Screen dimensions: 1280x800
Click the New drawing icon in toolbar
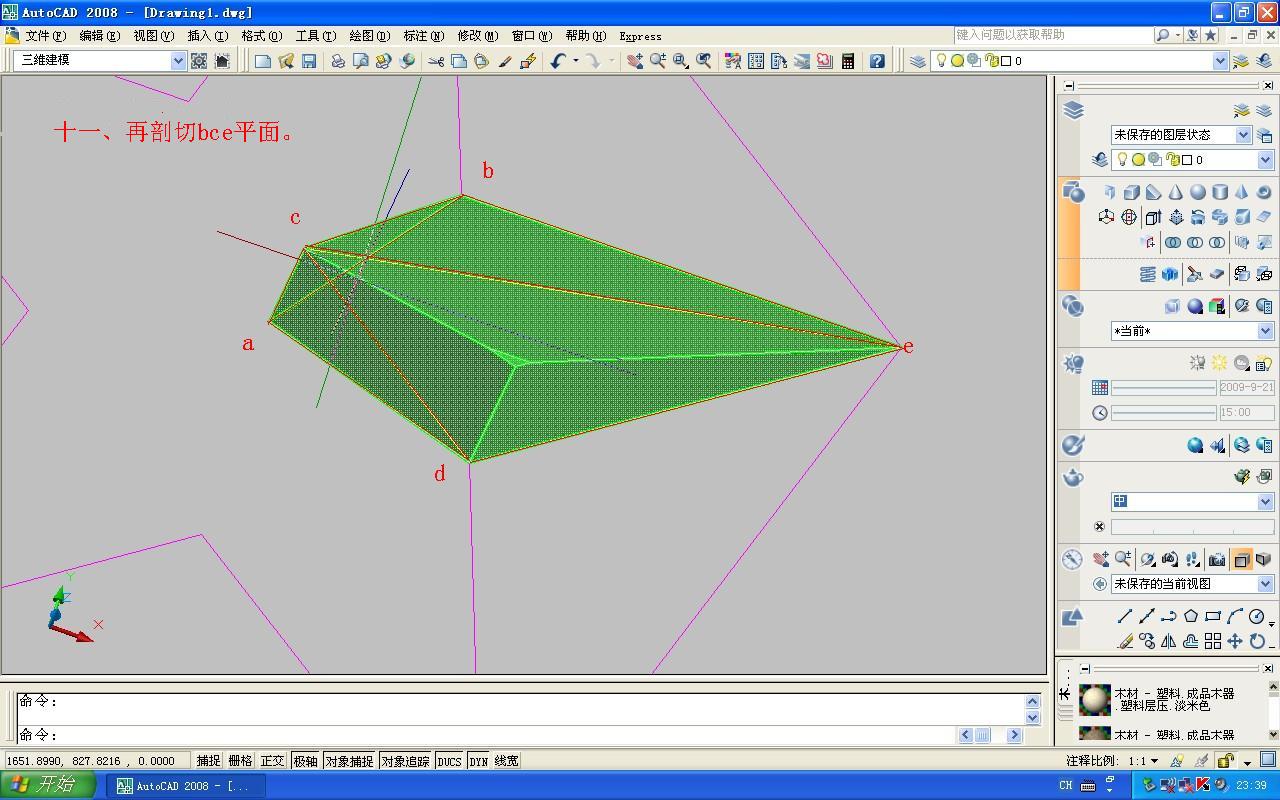click(263, 61)
